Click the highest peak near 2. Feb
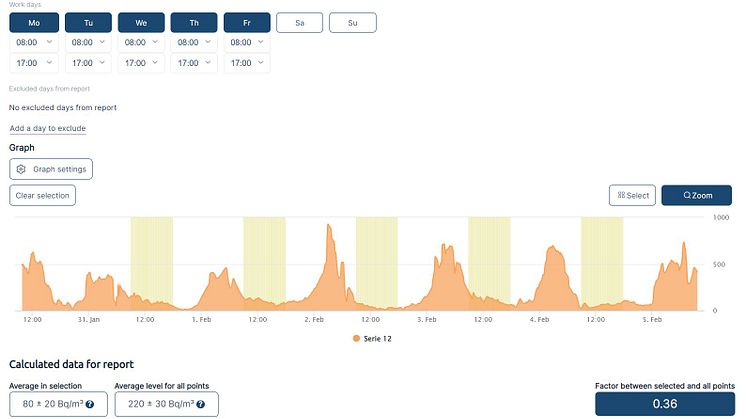This screenshot has width=746, height=419. (329, 228)
